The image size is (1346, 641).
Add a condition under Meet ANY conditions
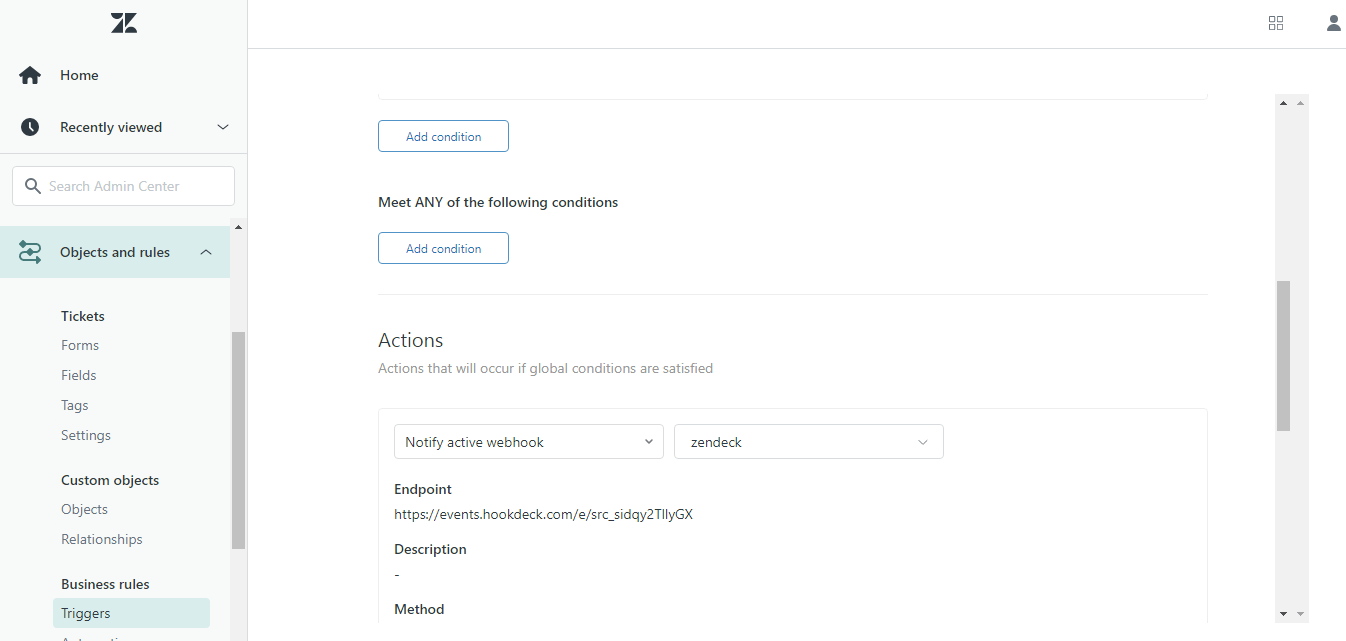point(443,248)
